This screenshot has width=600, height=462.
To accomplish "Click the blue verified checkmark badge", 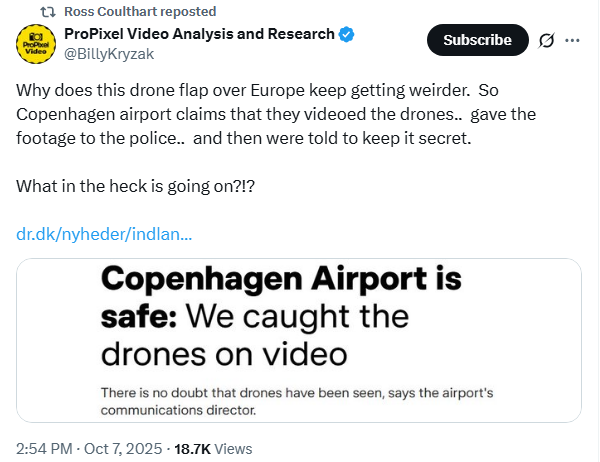I will [x=347, y=34].
